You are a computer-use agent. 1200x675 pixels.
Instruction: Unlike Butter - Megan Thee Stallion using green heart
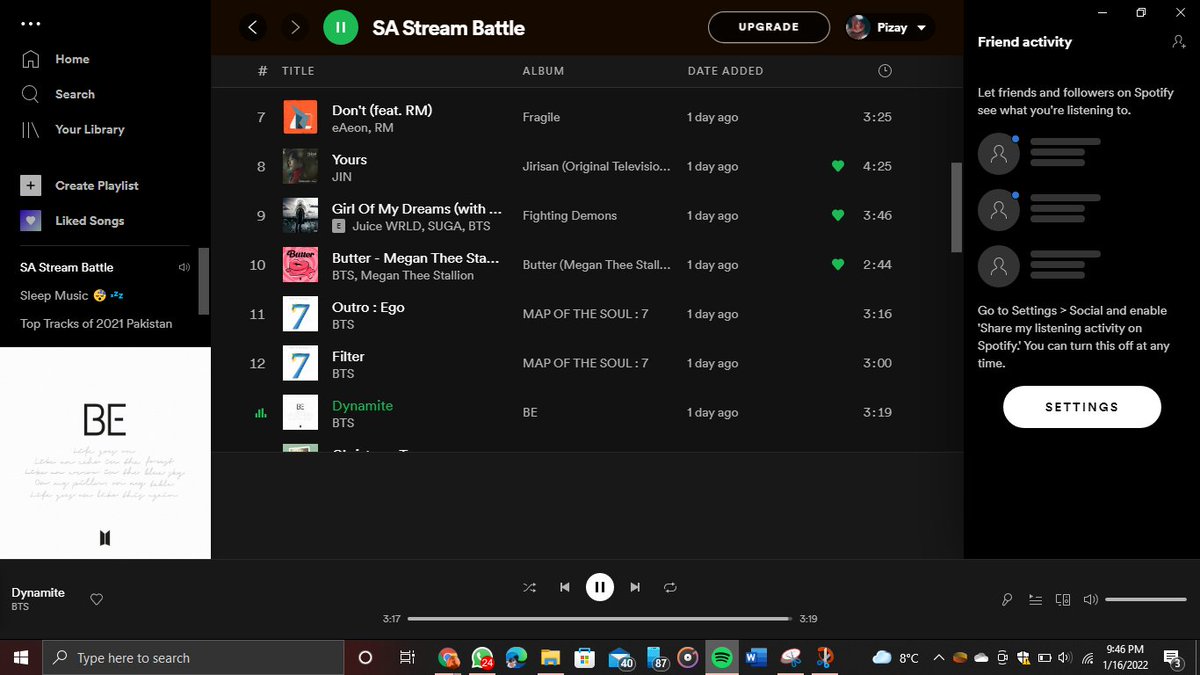tap(838, 264)
